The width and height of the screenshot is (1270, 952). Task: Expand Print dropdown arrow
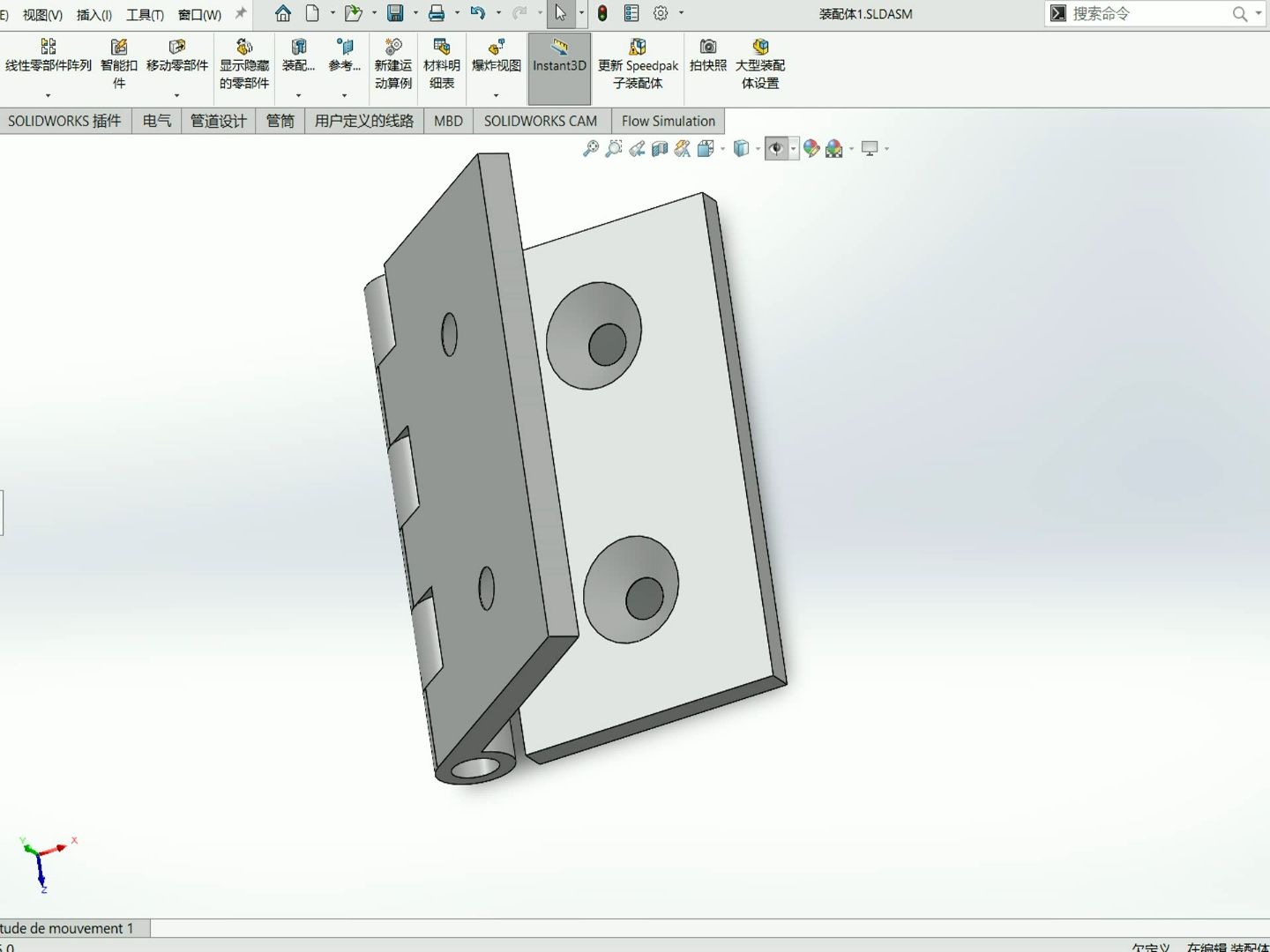pyautogui.click(x=457, y=13)
